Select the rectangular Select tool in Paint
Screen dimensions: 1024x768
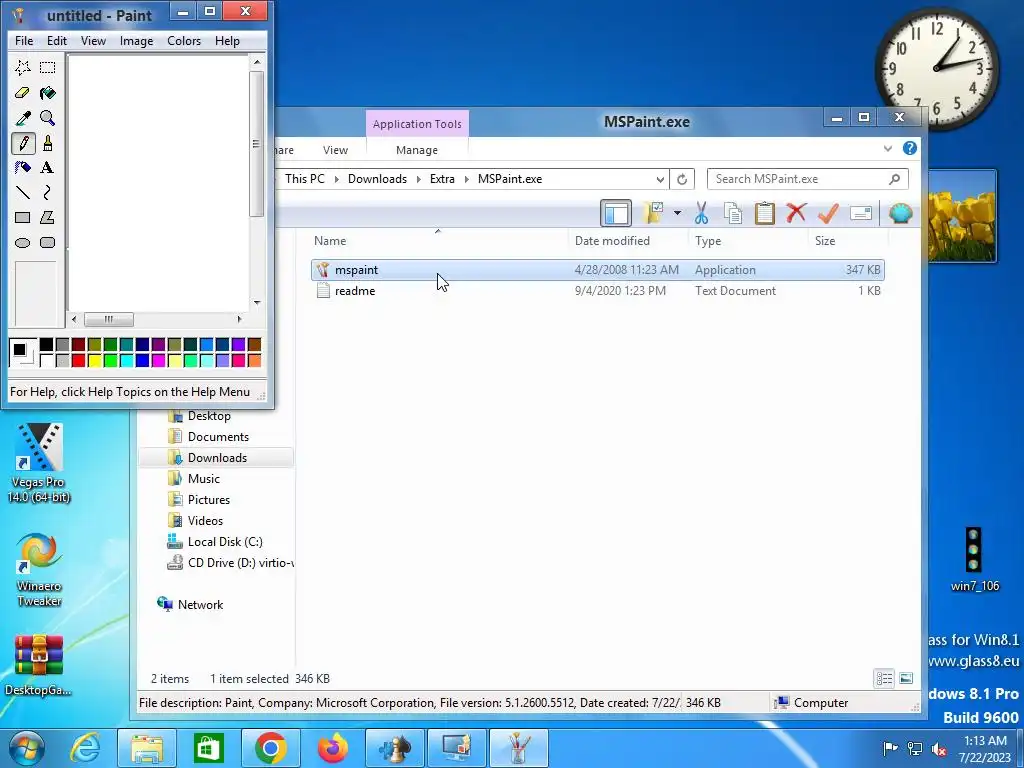coord(48,68)
